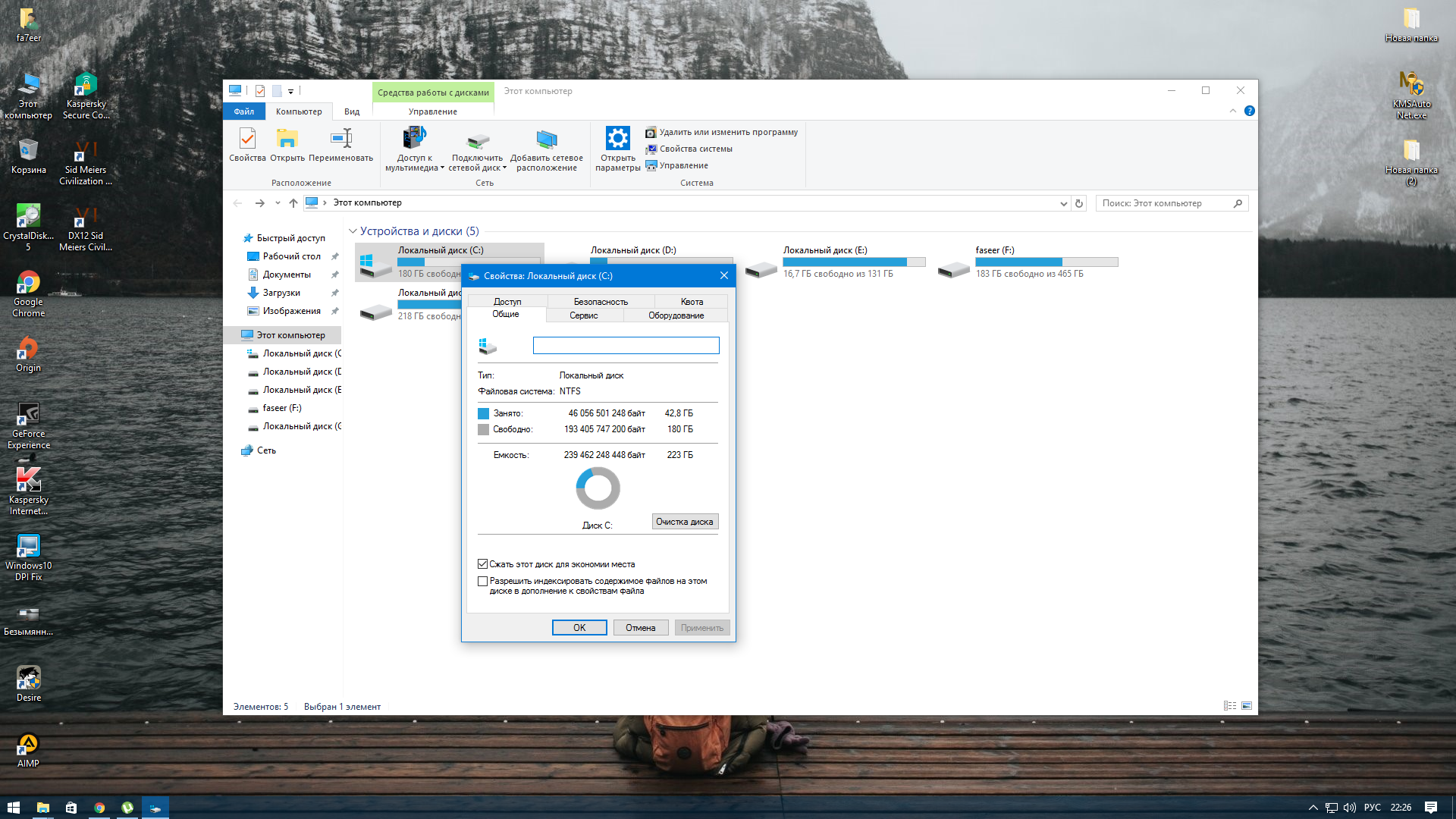
Task: Click the 'Очистка диска' button
Action: (x=684, y=522)
